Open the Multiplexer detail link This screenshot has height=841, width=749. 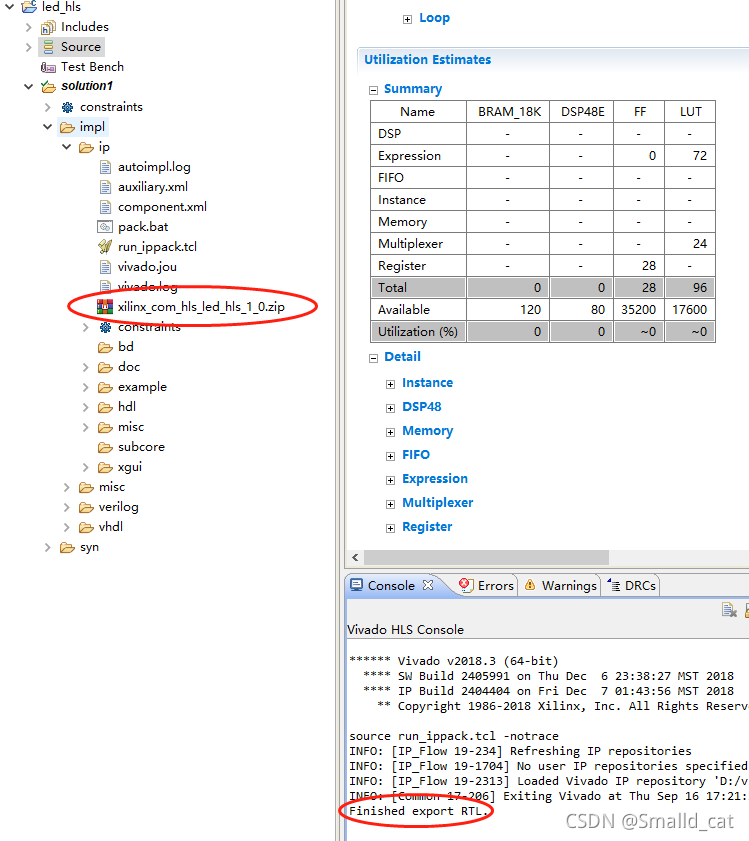[438, 503]
